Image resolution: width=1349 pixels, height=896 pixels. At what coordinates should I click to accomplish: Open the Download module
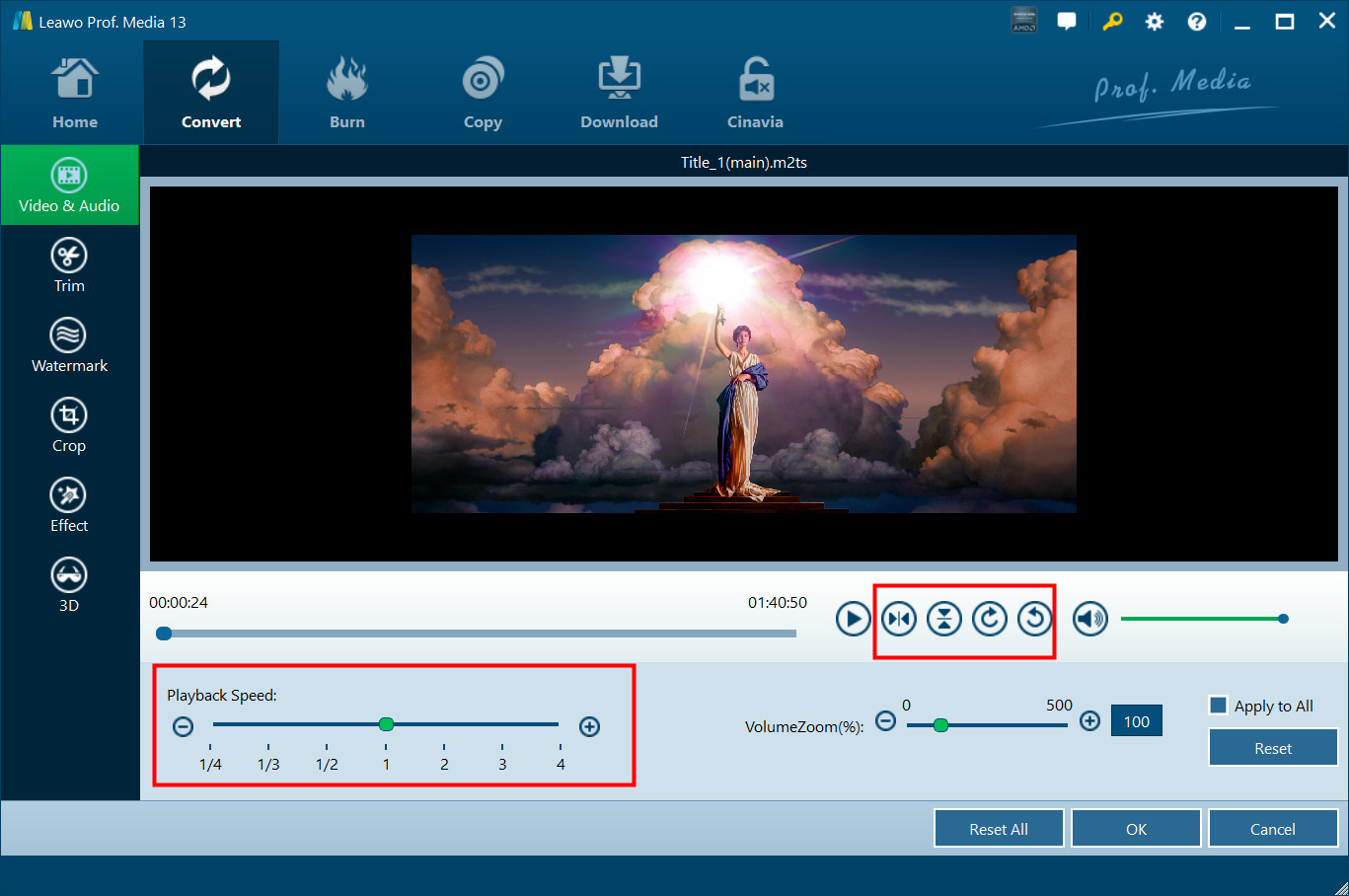[619, 94]
